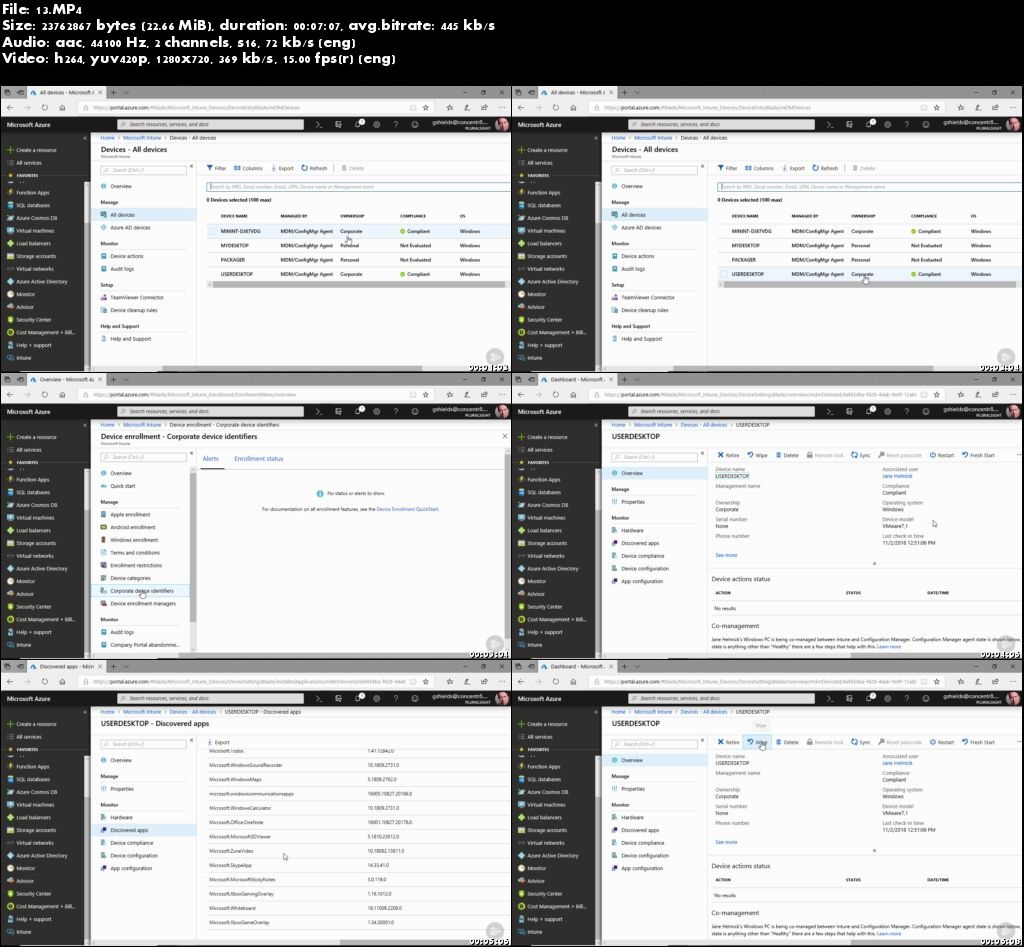Select PACKAGER device row in top-right frame

[869, 260]
